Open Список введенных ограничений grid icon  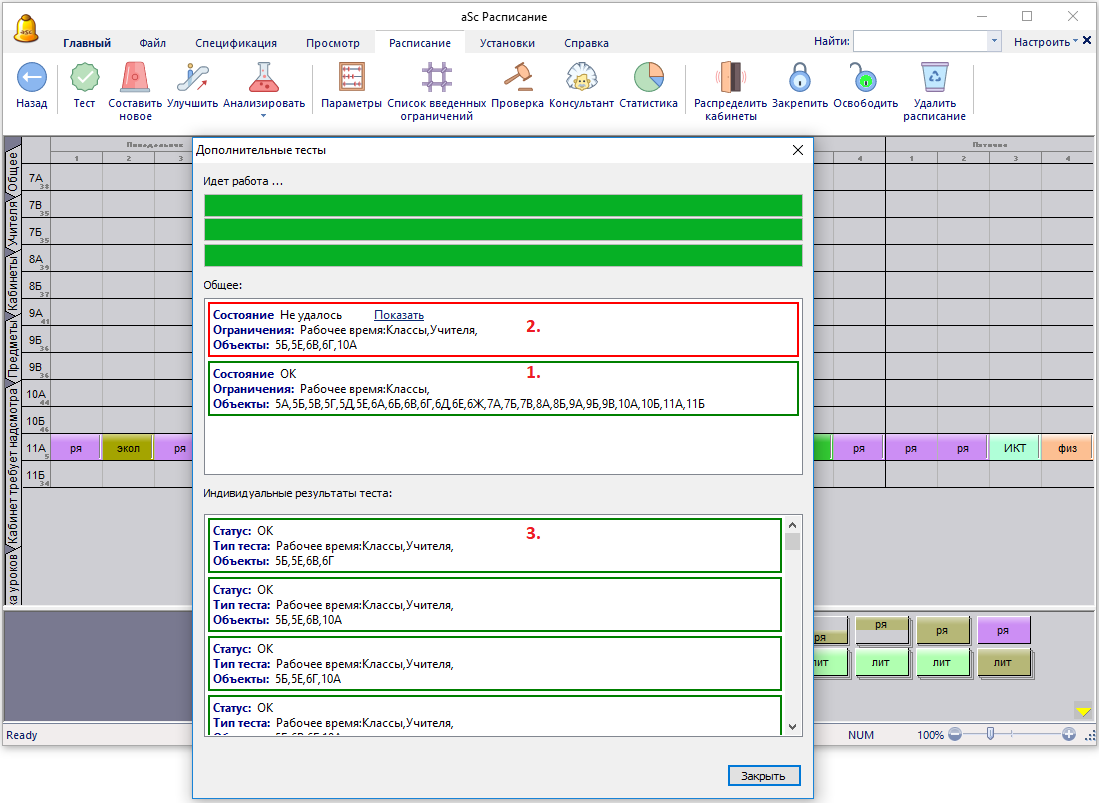pyautogui.click(x=436, y=78)
